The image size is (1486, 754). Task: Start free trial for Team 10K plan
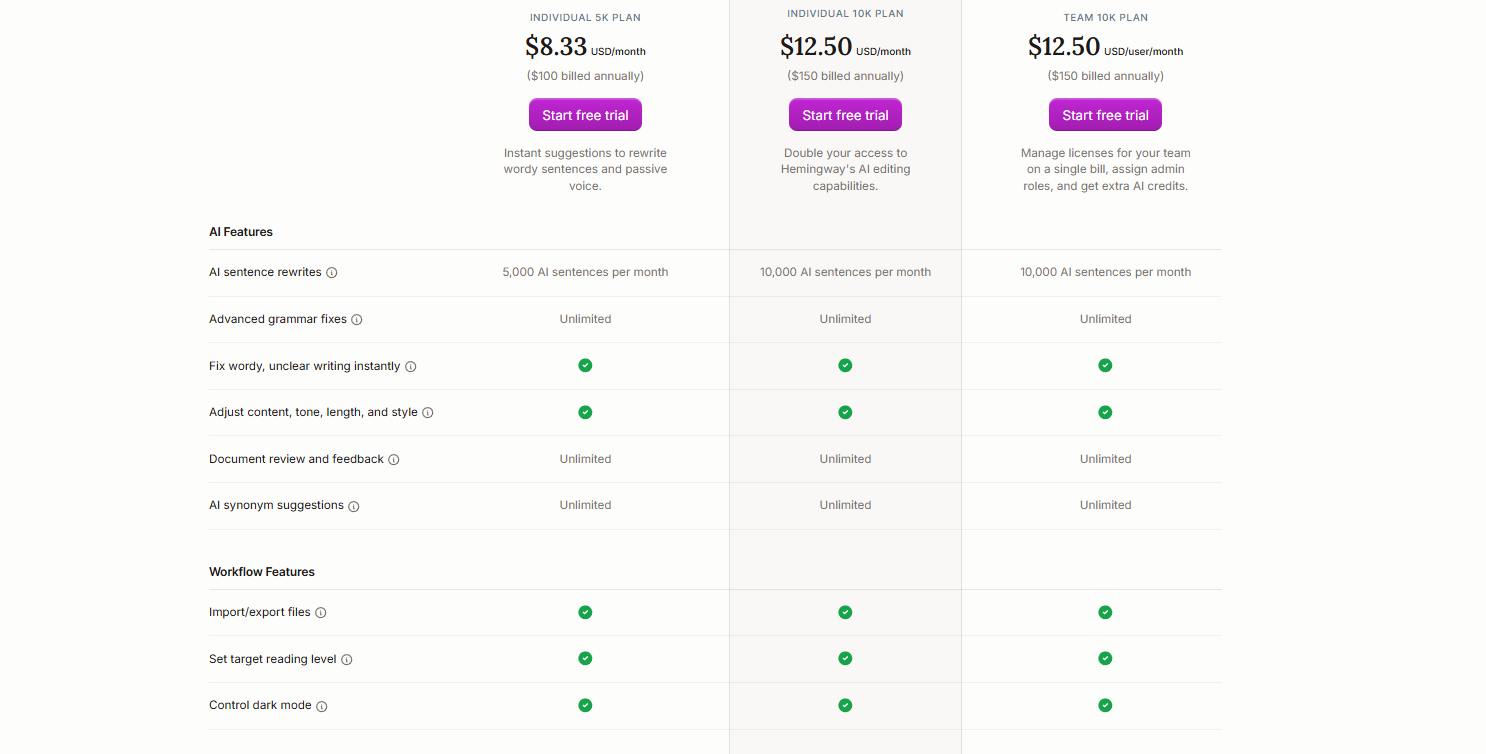click(1105, 115)
